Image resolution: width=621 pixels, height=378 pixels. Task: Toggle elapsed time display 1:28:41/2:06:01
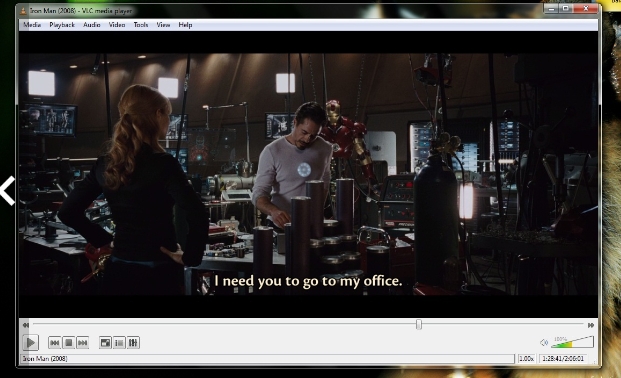[x=563, y=359]
